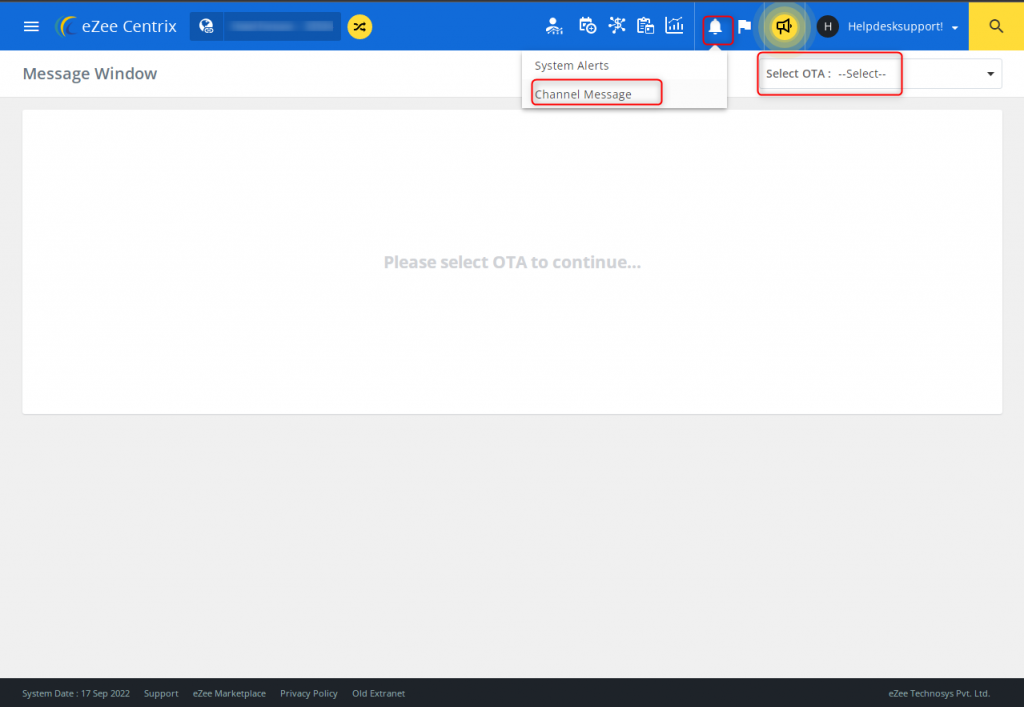
Task: Click the yellow megaphone announcements icon
Action: 784,27
